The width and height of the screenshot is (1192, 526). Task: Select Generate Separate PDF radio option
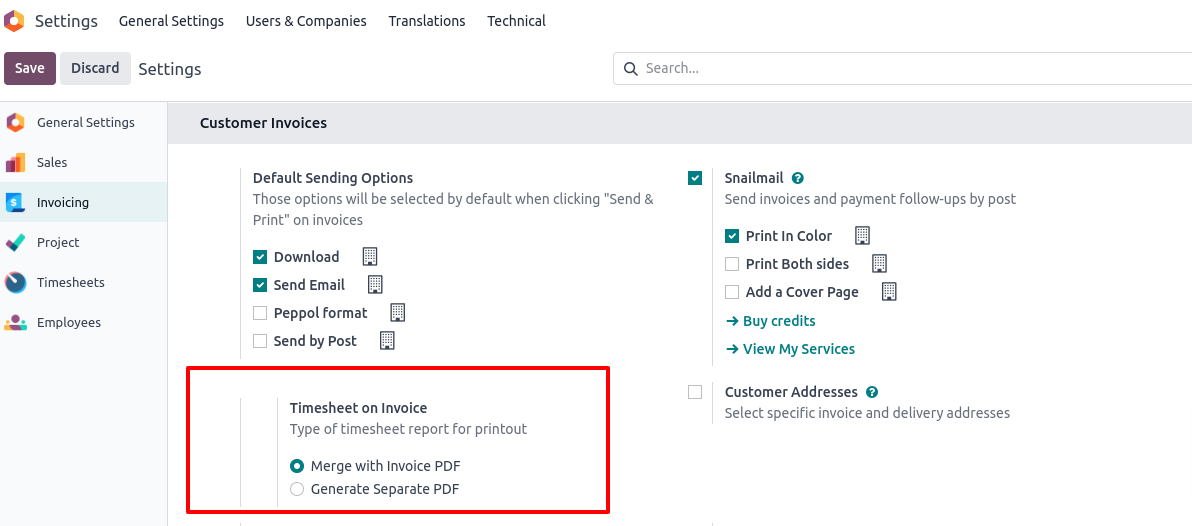click(x=297, y=489)
